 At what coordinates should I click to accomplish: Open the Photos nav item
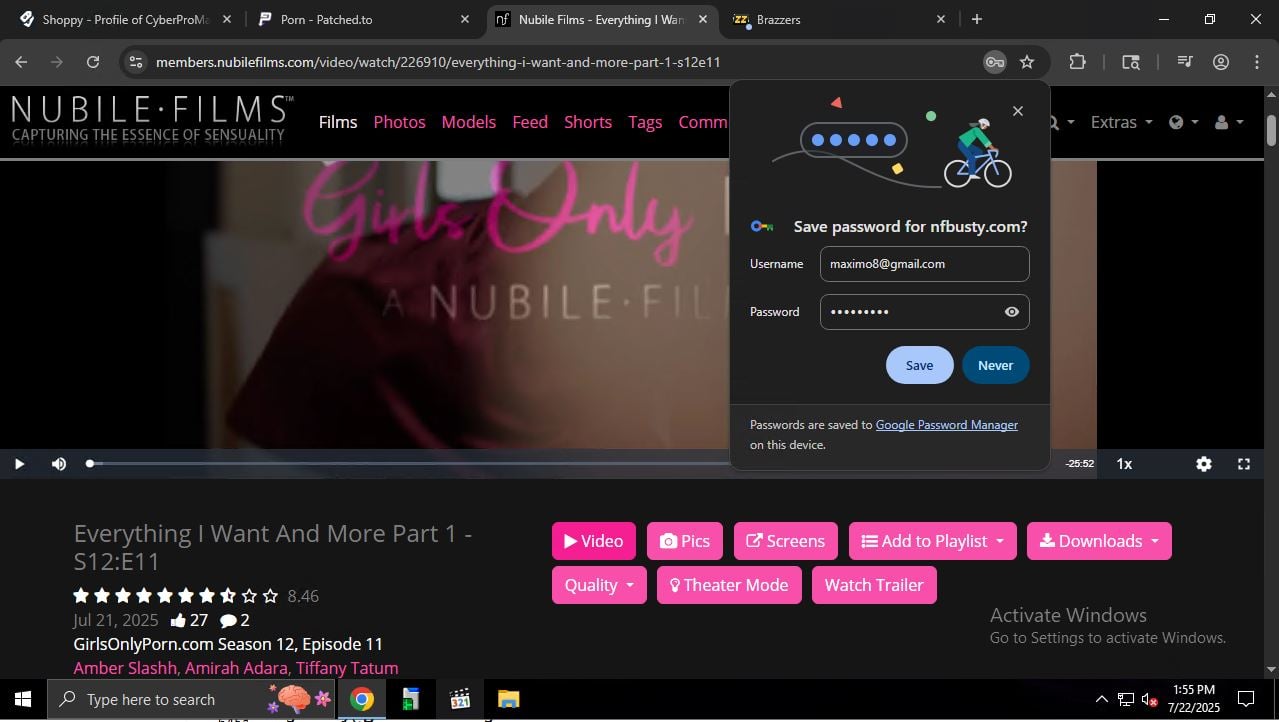coord(399,122)
